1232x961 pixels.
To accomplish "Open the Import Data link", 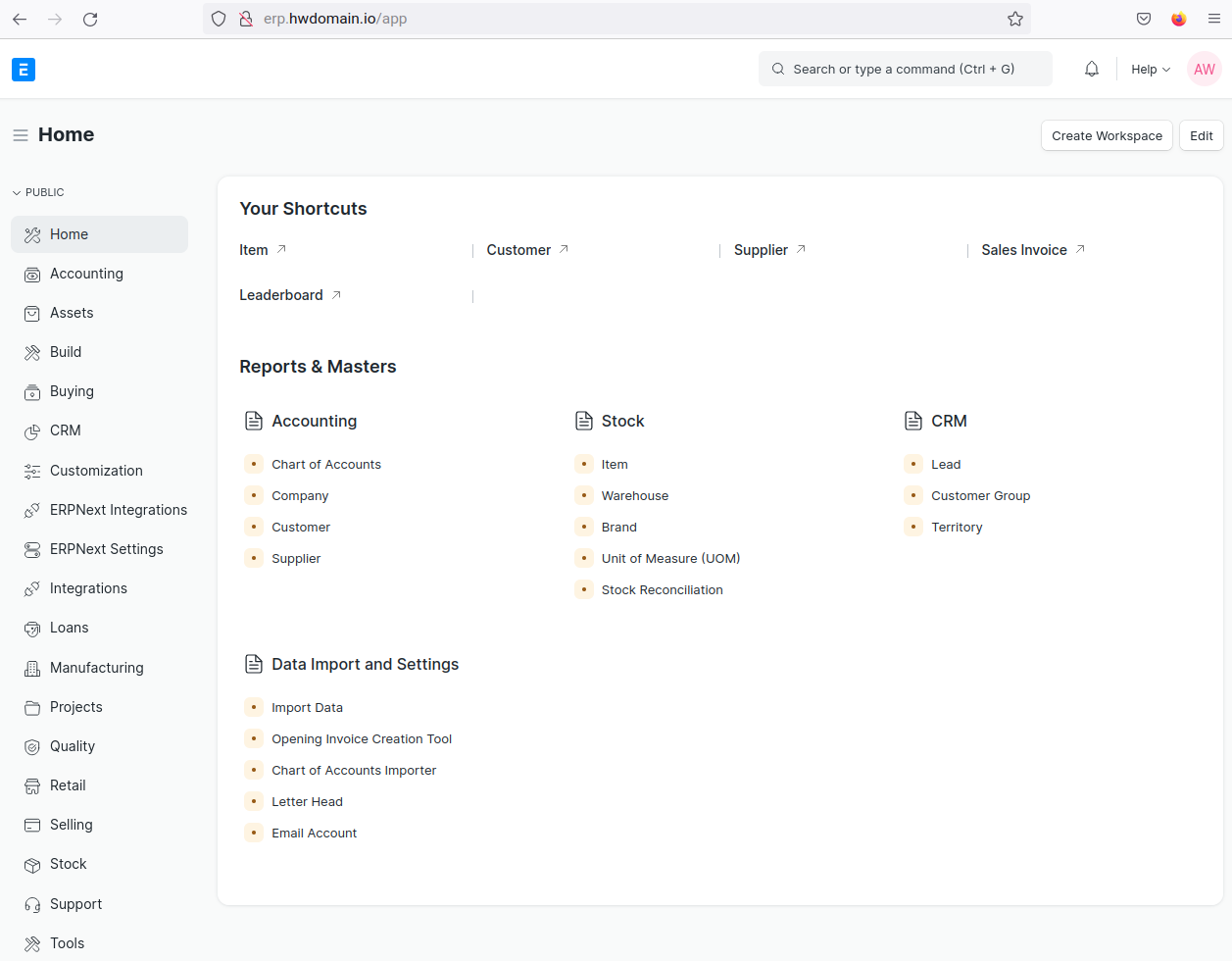I will tap(307, 708).
